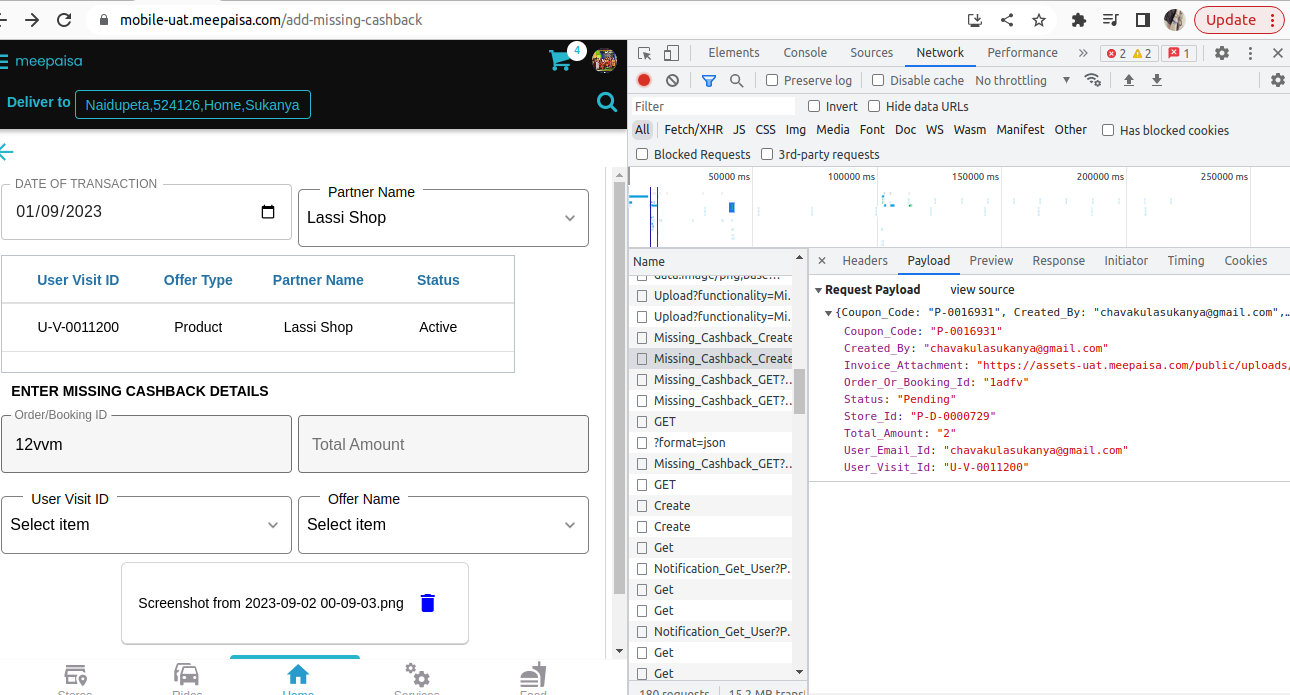Open network conditions wifi icon
This screenshot has width=1290, height=695.
click(1093, 80)
